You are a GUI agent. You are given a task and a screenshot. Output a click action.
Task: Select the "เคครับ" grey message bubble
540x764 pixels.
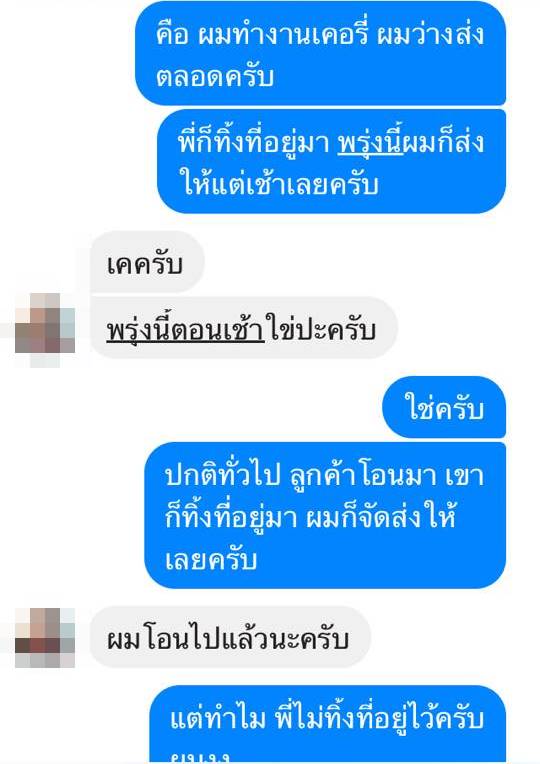coord(147,263)
